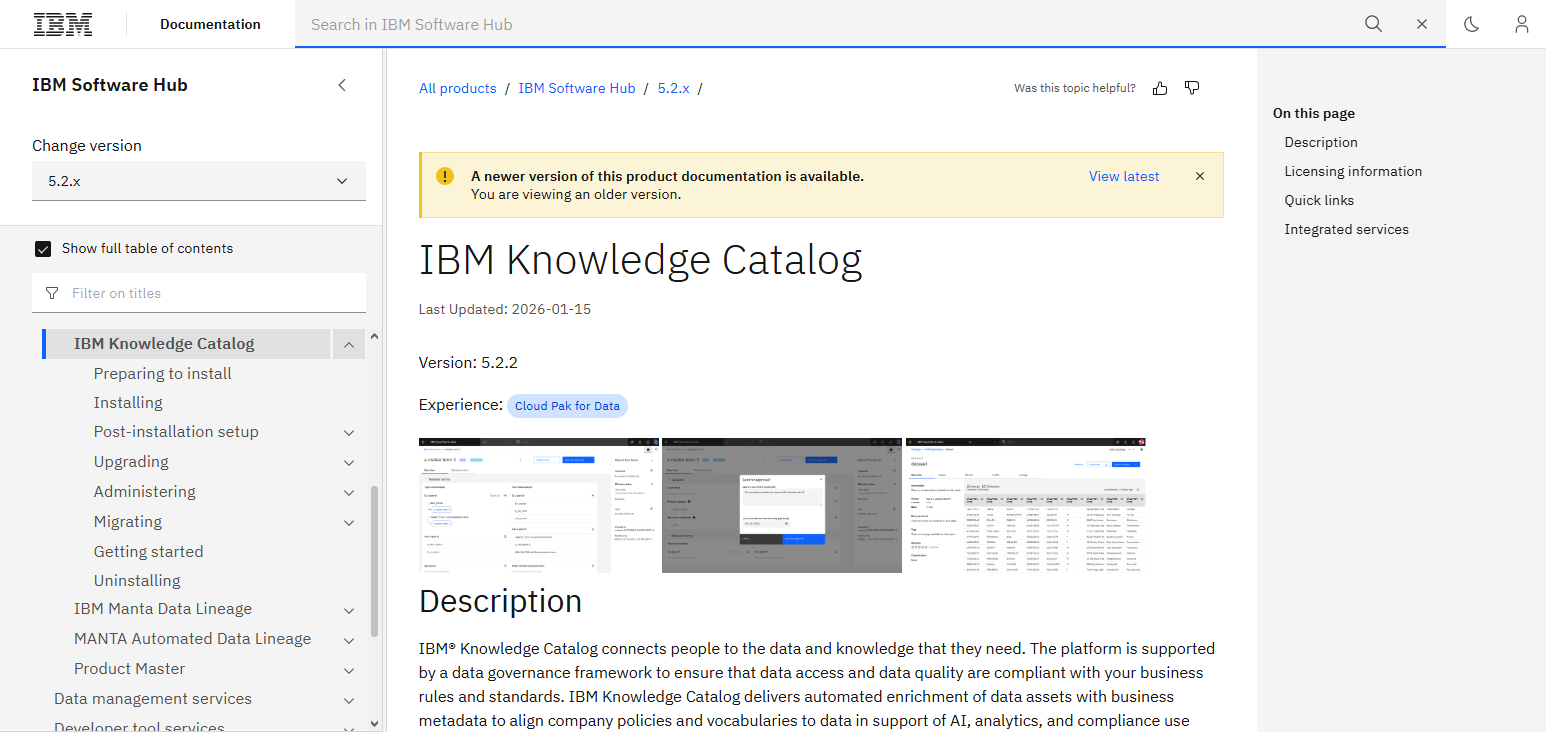1546x732 pixels.
Task: Switch to dark theme moon icon
Action: click(1471, 24)
